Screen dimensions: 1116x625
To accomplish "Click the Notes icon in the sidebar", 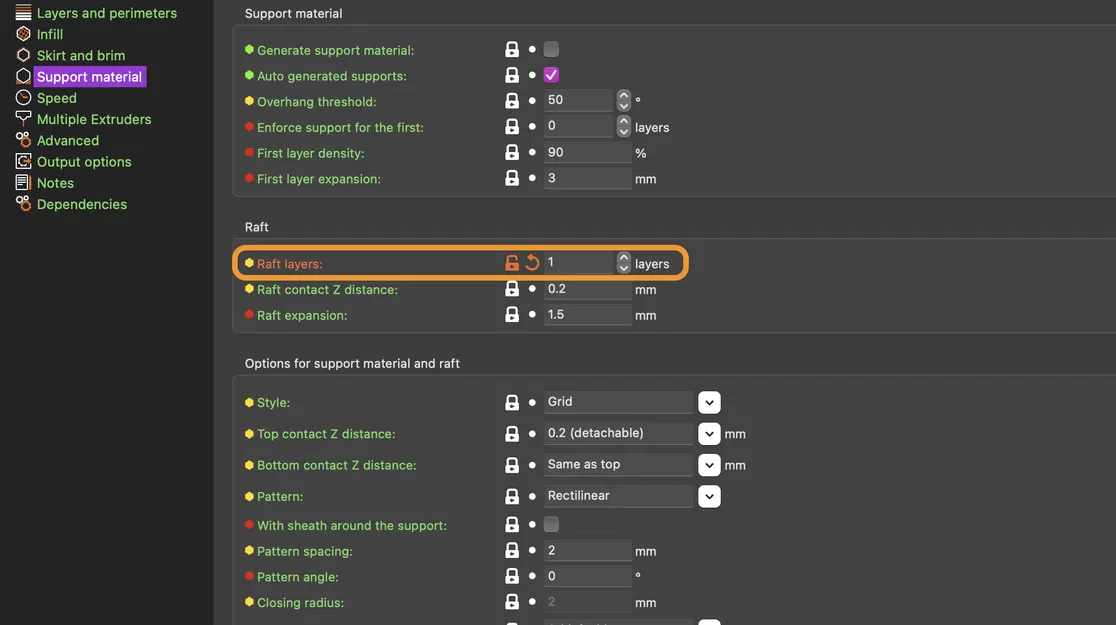I will (x=23, y=183).
